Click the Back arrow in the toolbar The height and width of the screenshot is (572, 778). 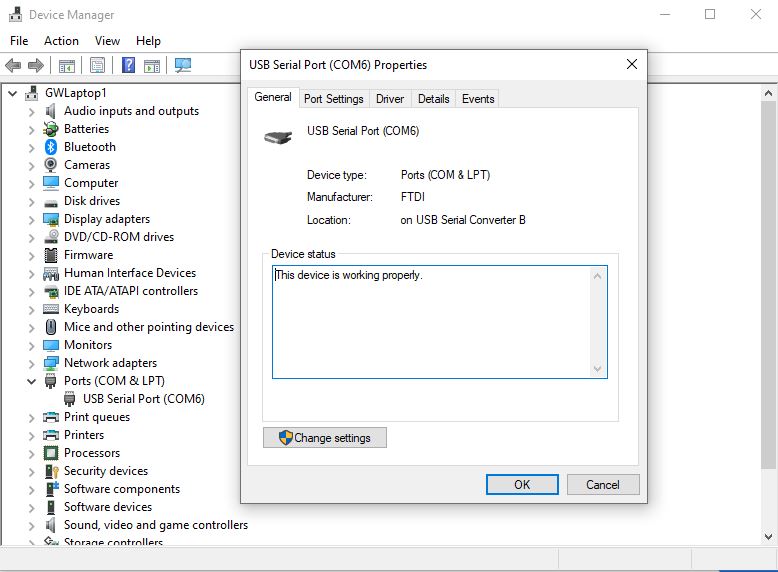[x=13, y=66]
